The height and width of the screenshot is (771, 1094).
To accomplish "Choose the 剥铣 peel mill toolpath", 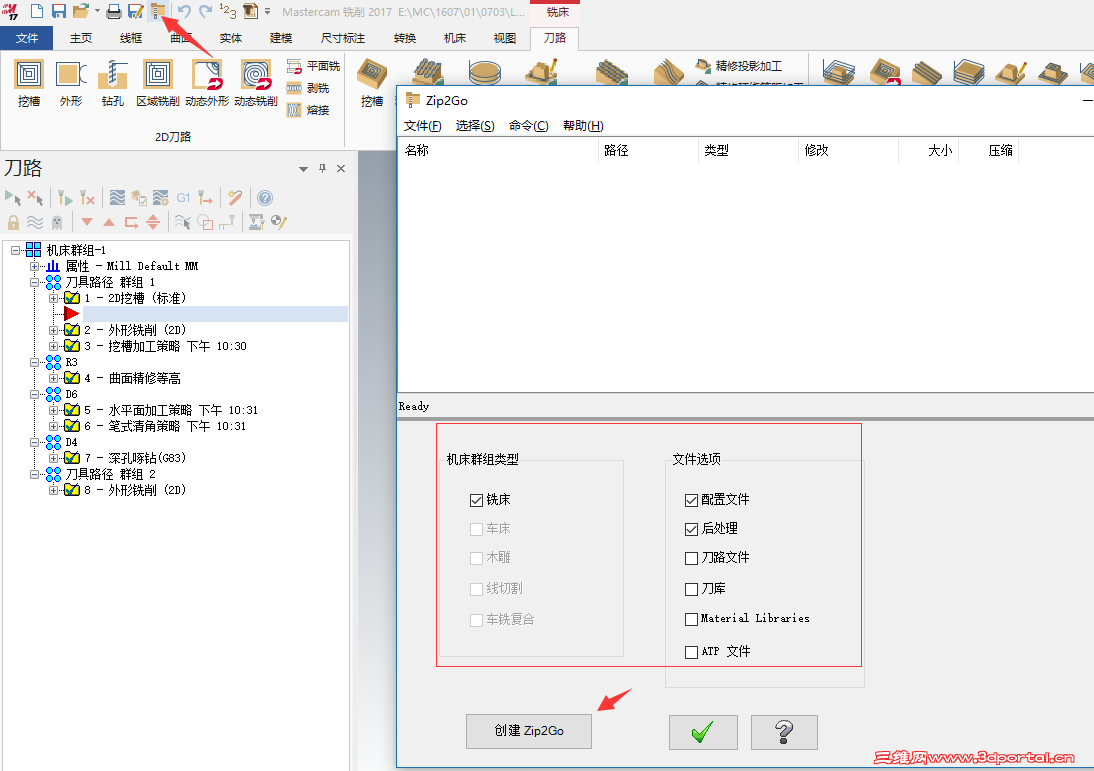I will [x=308, y=88].
